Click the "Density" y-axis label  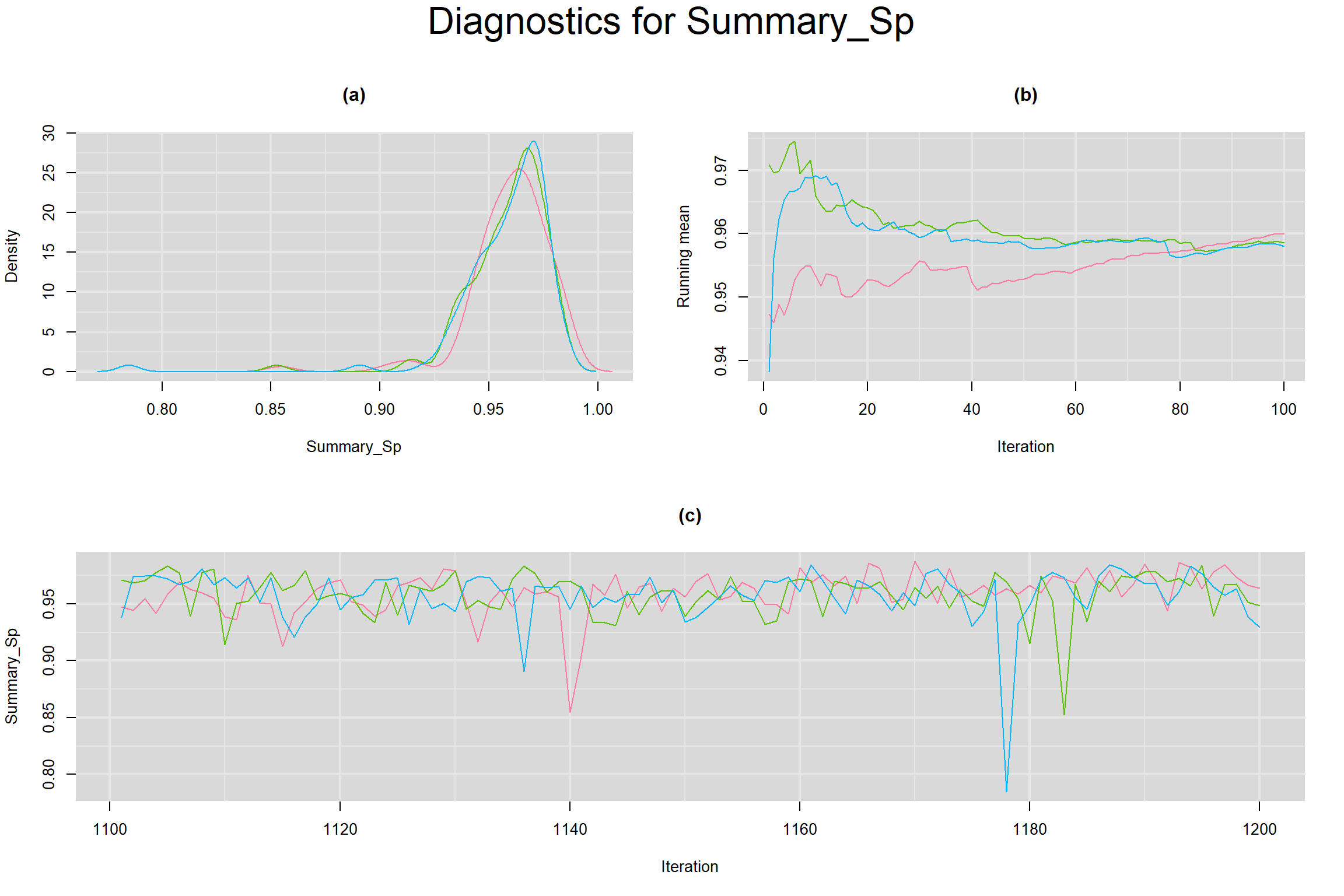(12, 256)
